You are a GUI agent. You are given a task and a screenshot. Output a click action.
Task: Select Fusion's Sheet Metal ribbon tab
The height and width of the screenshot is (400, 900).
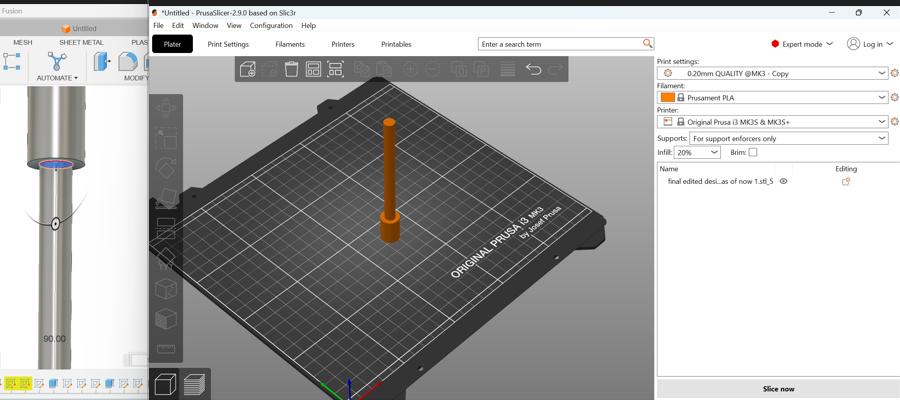tap(82, 42)
